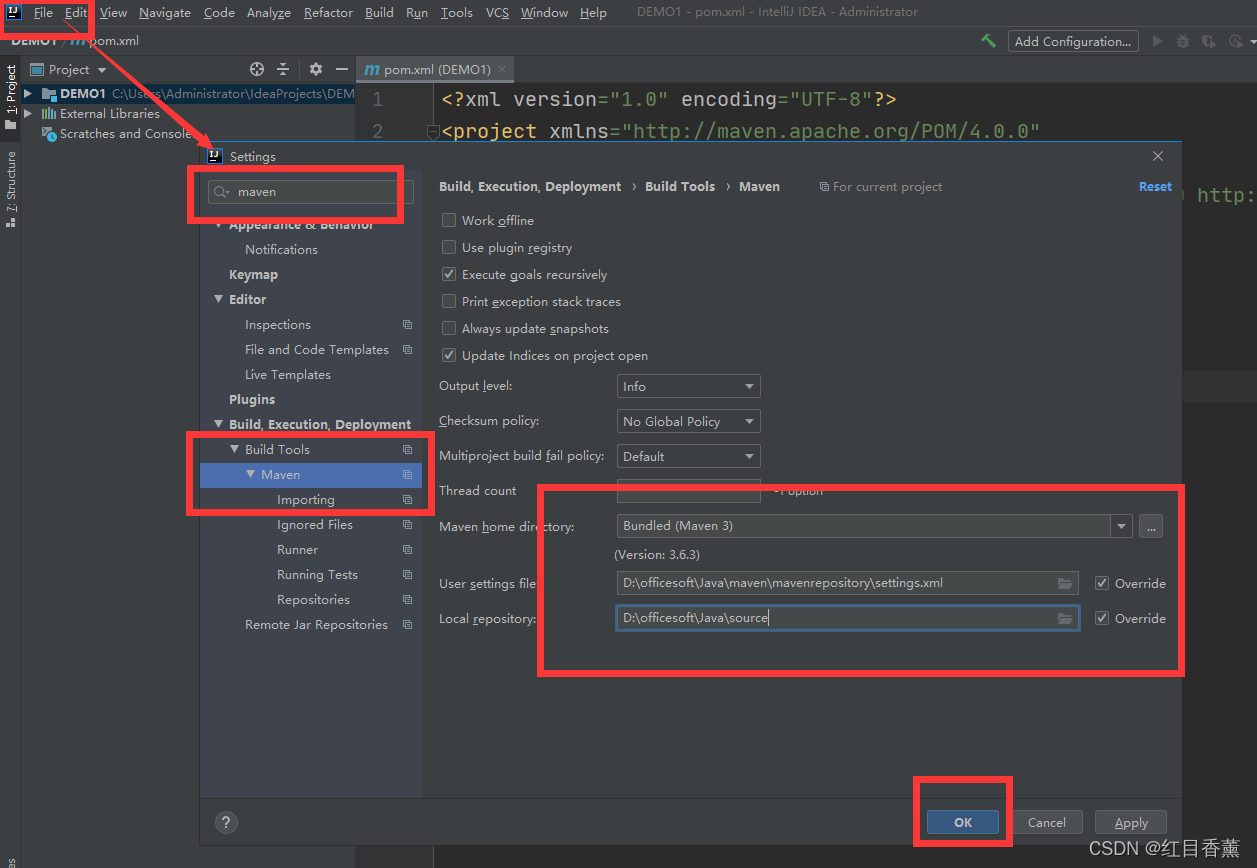Open the VCS menu

[x=497, y=12]
